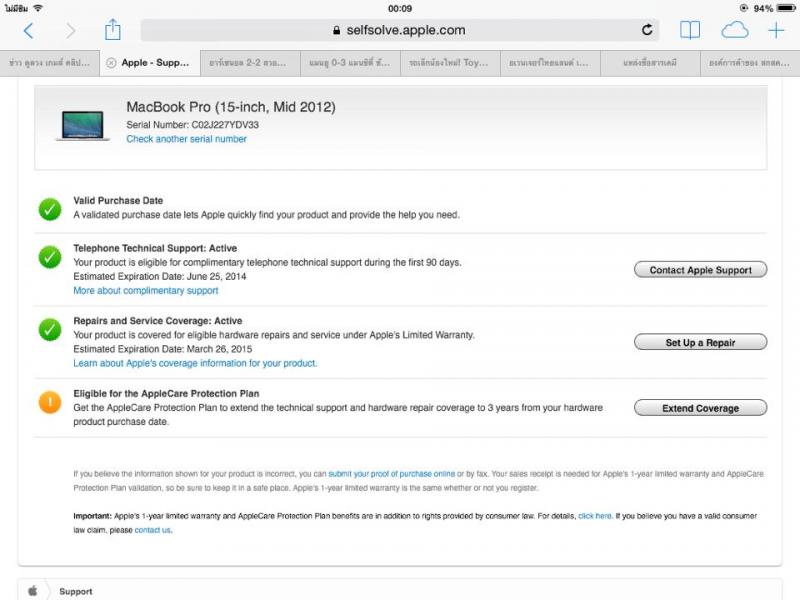
Task: Click the Extend Coverage button
Action: pos(700,408)
